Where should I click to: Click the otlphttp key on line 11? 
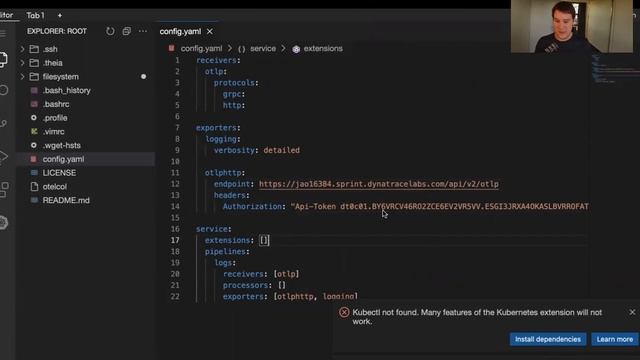[223, 173]
